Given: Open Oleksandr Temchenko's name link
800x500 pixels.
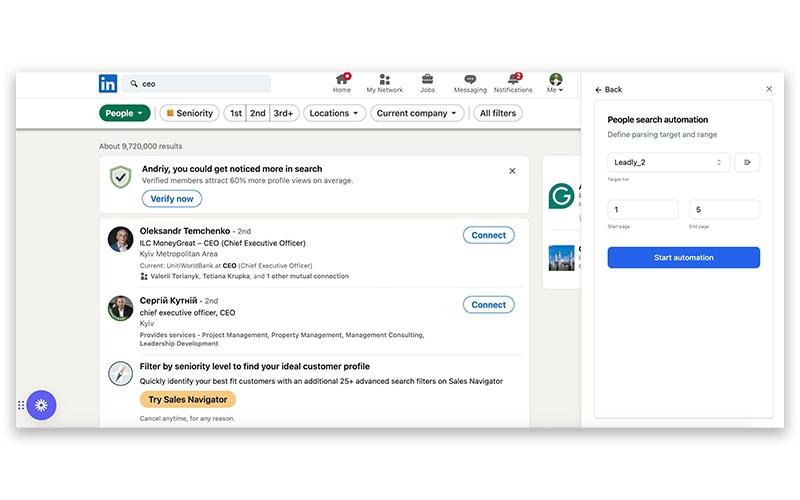Looking at the screenshot, I should (185, 231).
